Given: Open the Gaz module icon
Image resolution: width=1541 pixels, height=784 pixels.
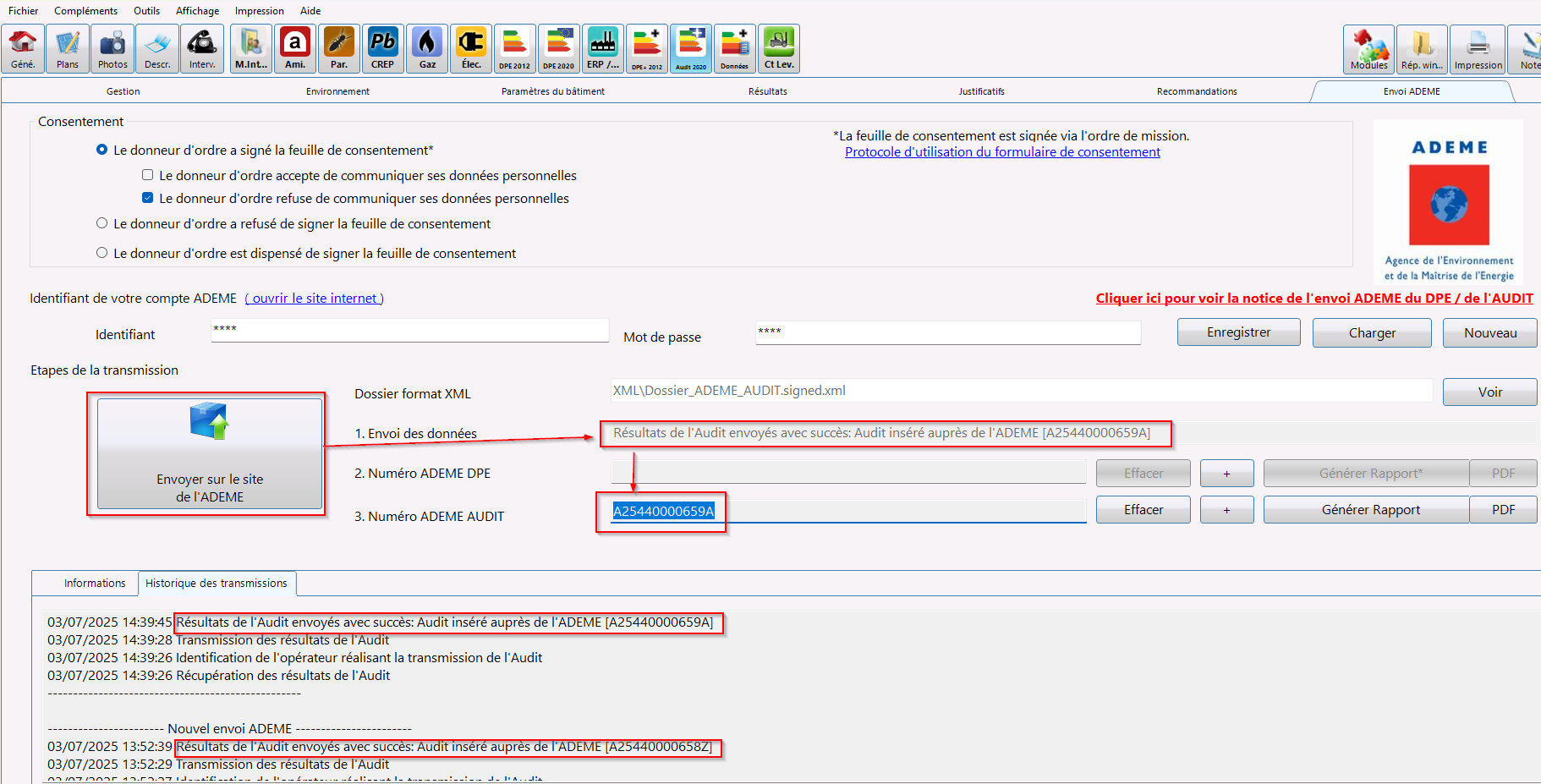Looking at the screenshot, I should [427, 49].
